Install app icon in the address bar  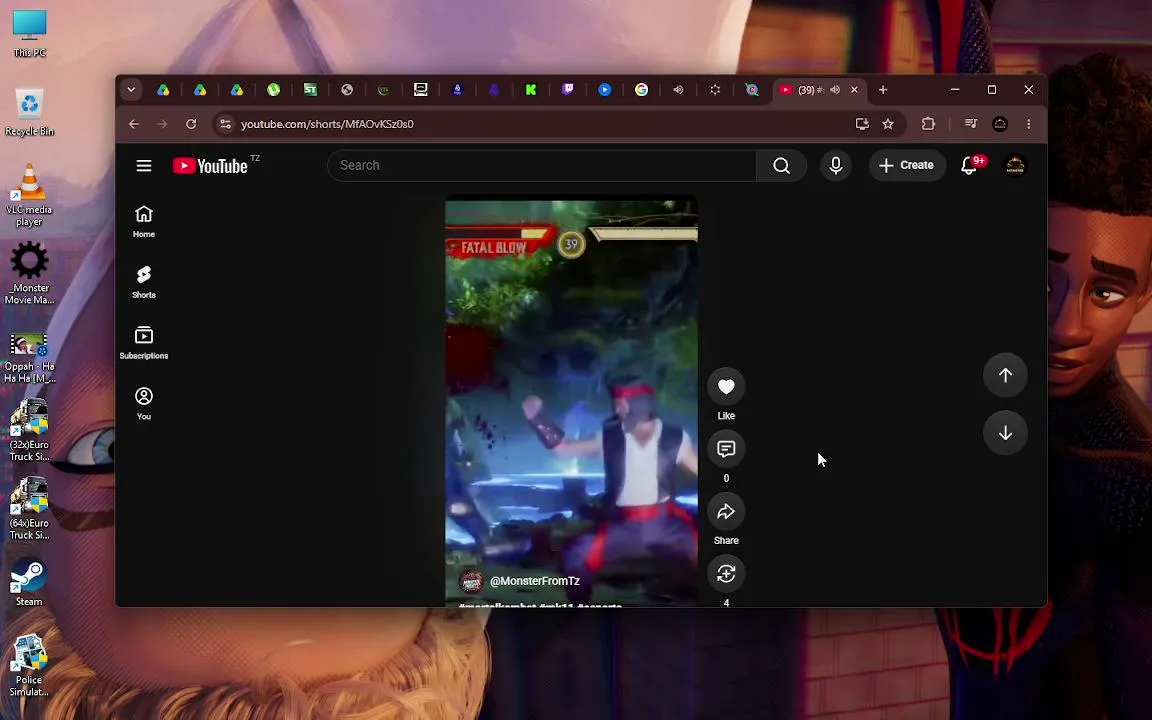863,124
